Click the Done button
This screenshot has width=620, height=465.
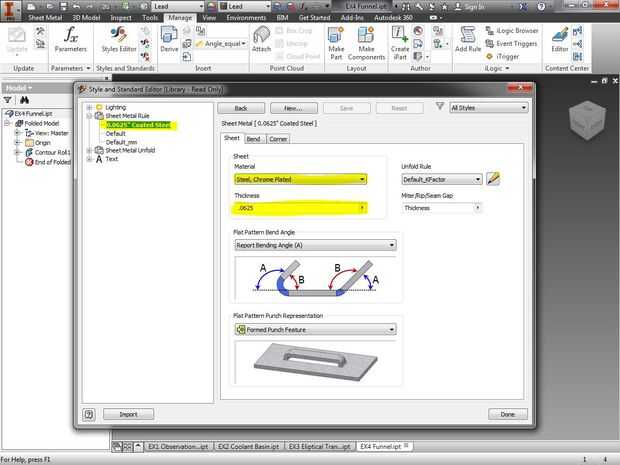tap(507, 414)
